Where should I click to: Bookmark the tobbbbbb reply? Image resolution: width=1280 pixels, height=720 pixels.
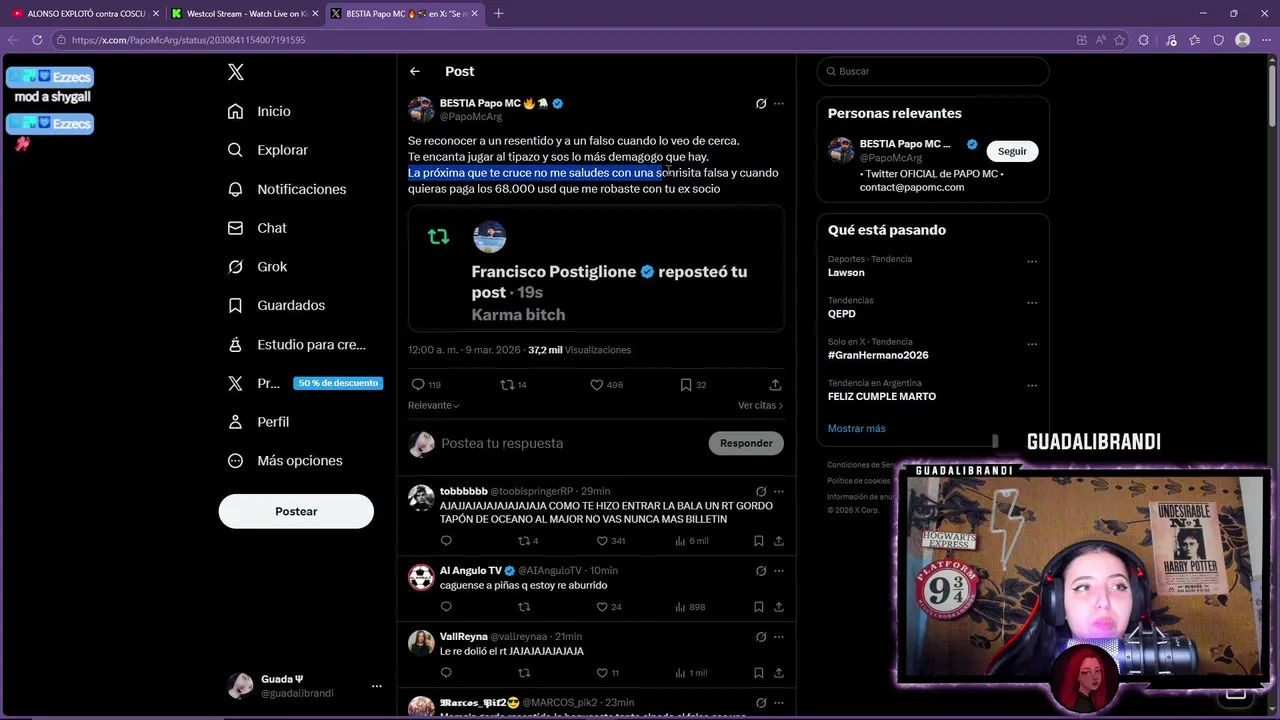pos(759,541)
